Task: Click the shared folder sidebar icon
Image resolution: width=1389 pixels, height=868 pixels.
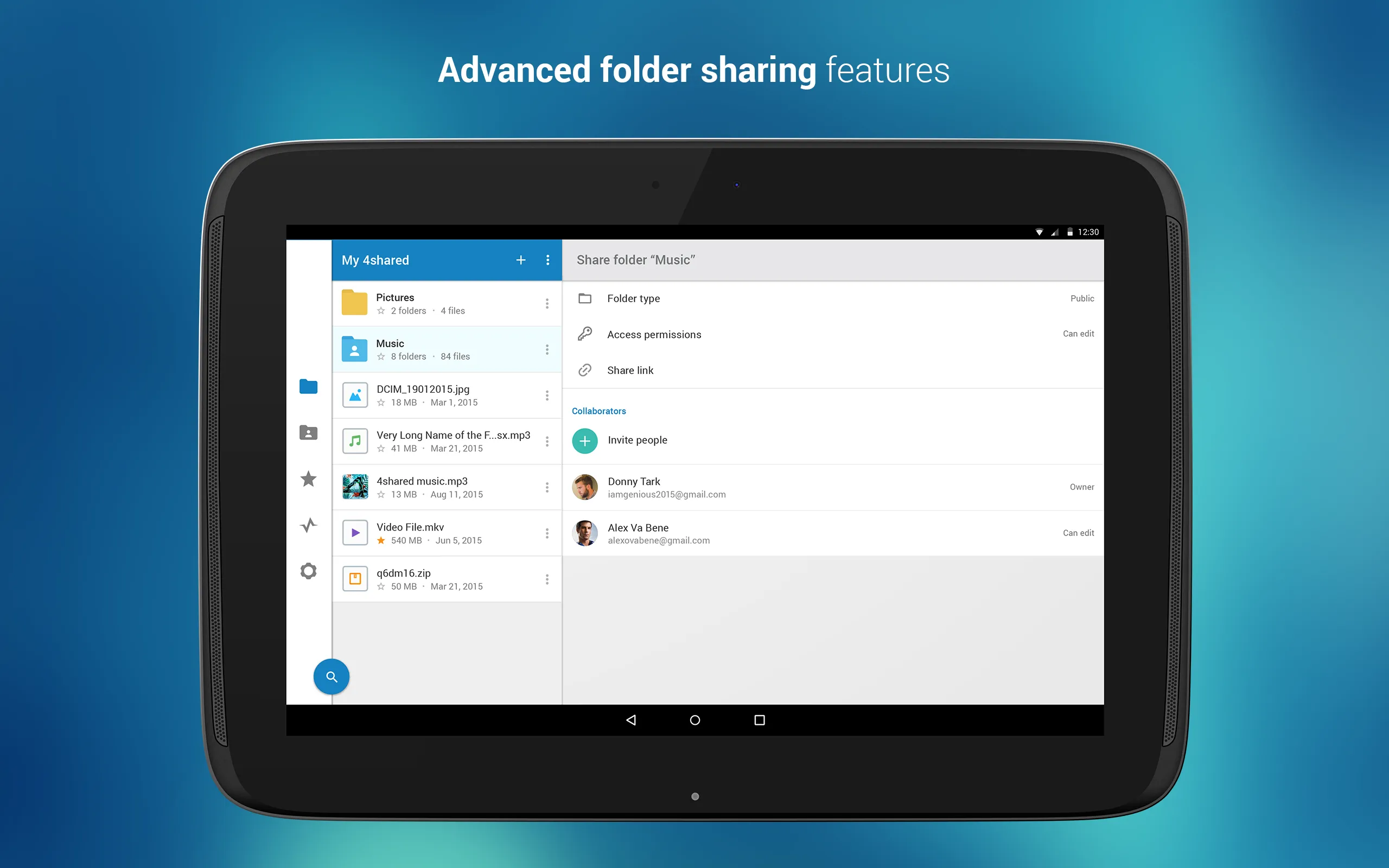Action: tap(308, 432)
